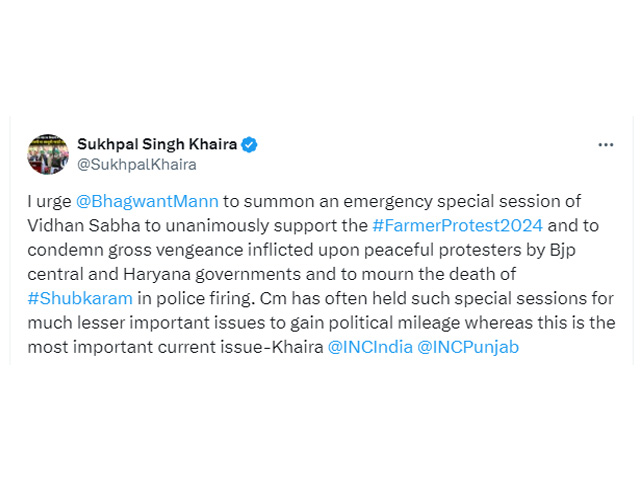Open the Sukhpal Singh Khaira display name

point(157,144)
